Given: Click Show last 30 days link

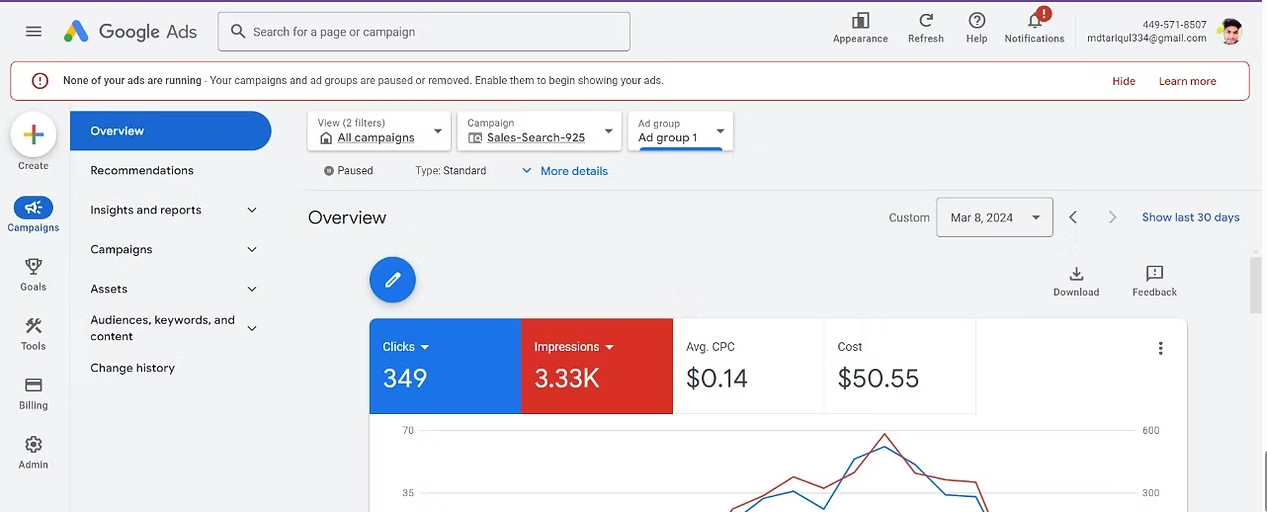Looking at the screenshot, I should (1190, 217).
